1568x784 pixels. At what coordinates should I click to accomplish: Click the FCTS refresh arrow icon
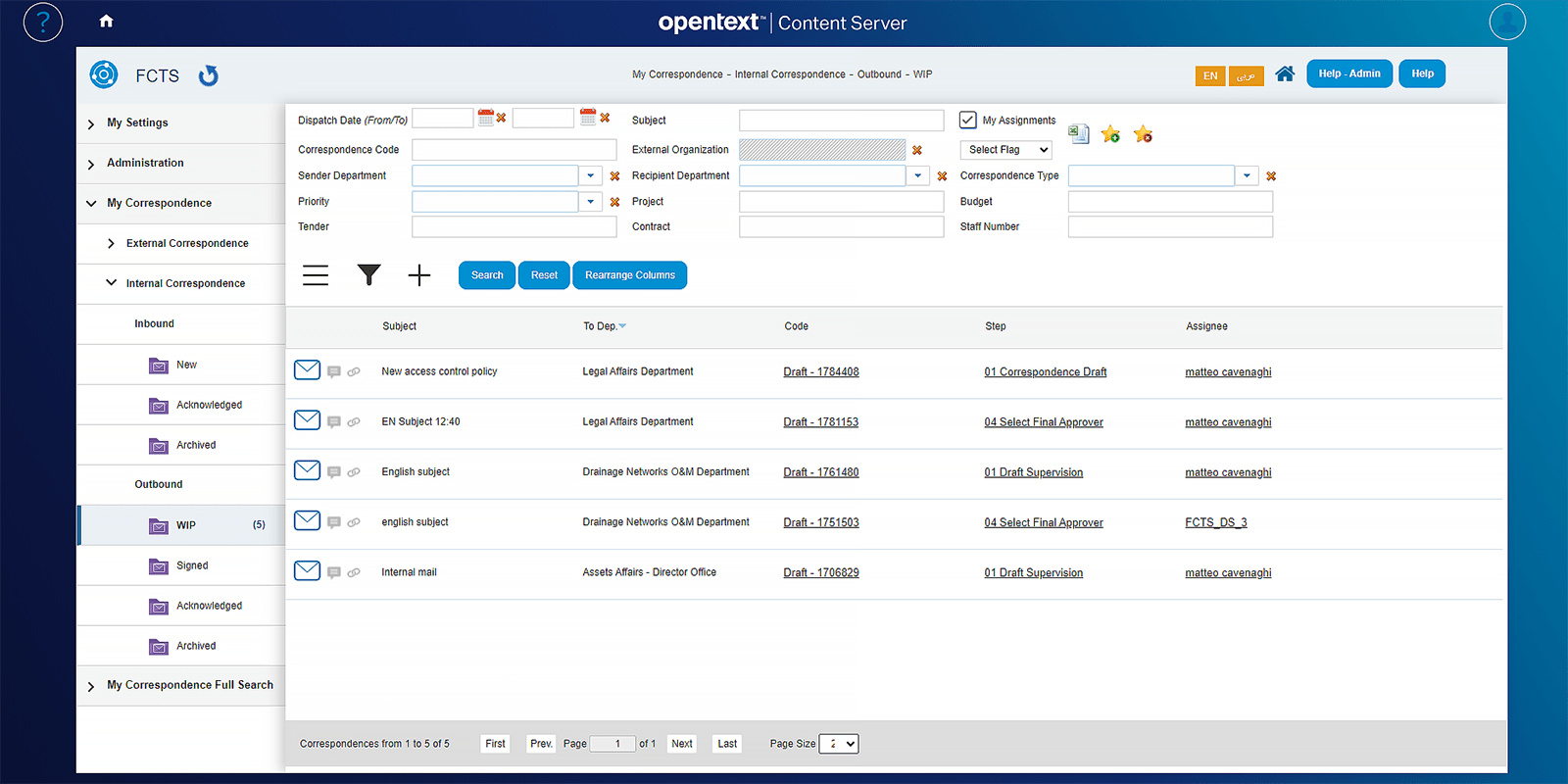tap(209, 75)
